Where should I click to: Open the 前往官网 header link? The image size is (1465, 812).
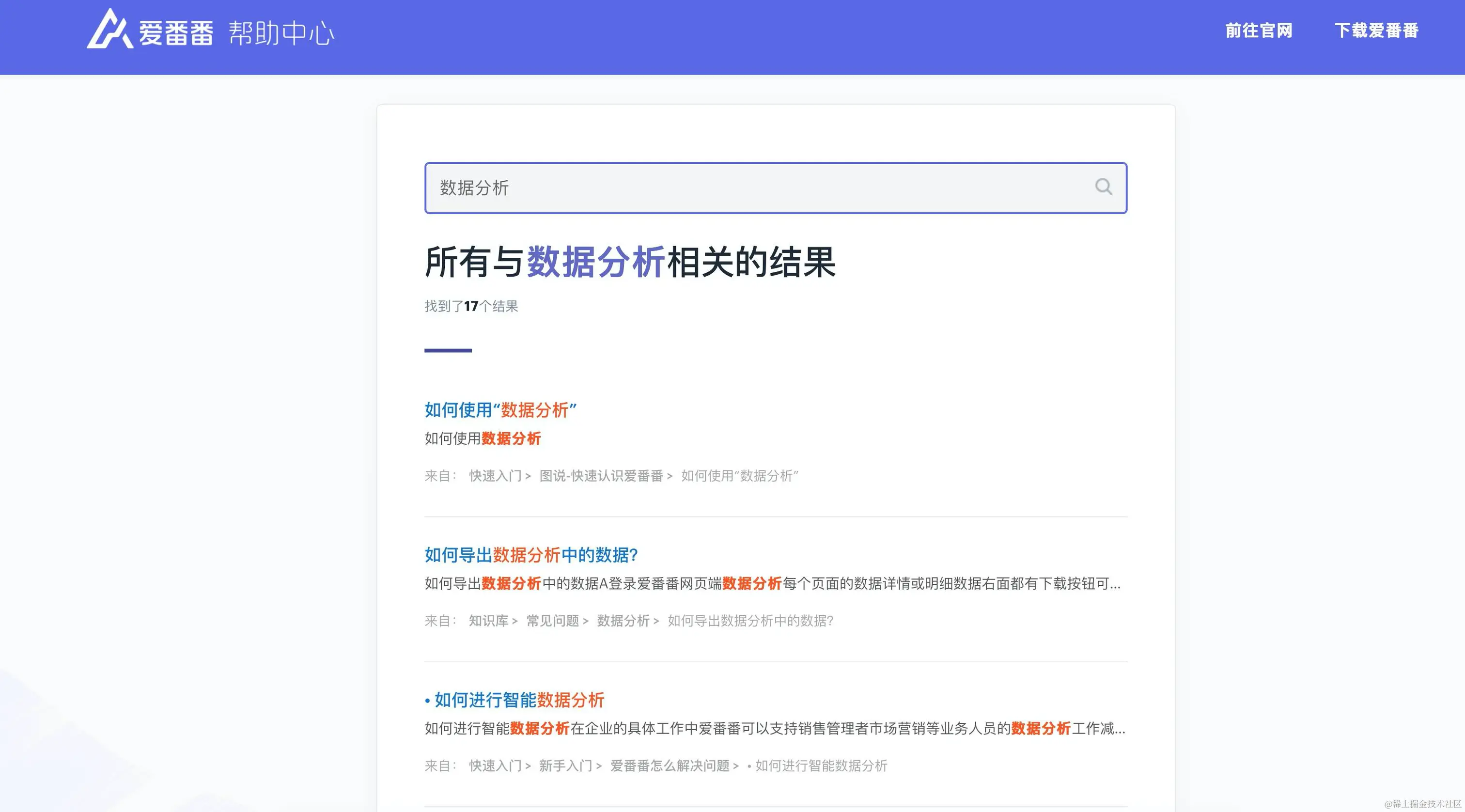pyautogui.click(x=1259, y=31)
